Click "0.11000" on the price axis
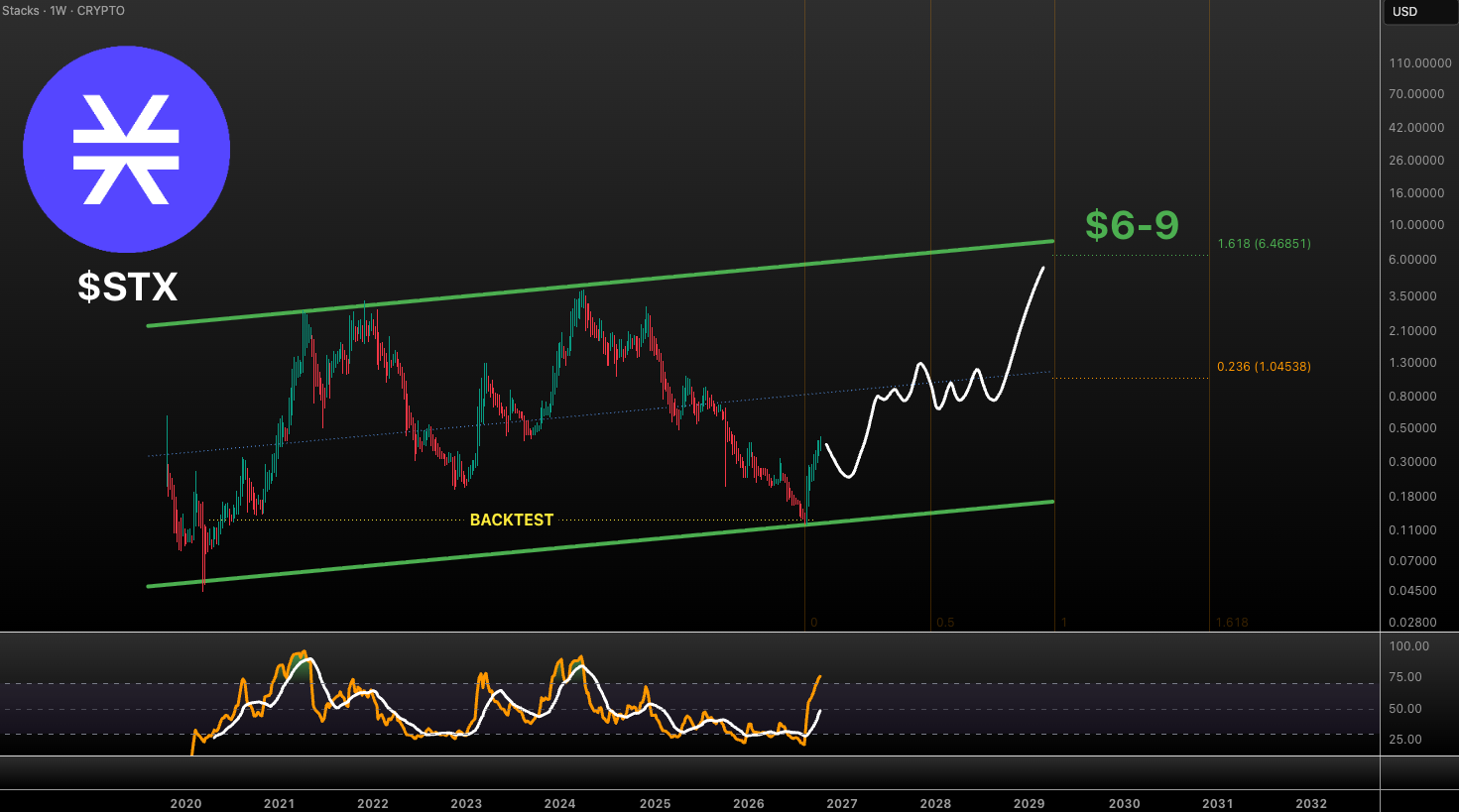This screenshot has height=812, width=1459. click(1412, 530)
